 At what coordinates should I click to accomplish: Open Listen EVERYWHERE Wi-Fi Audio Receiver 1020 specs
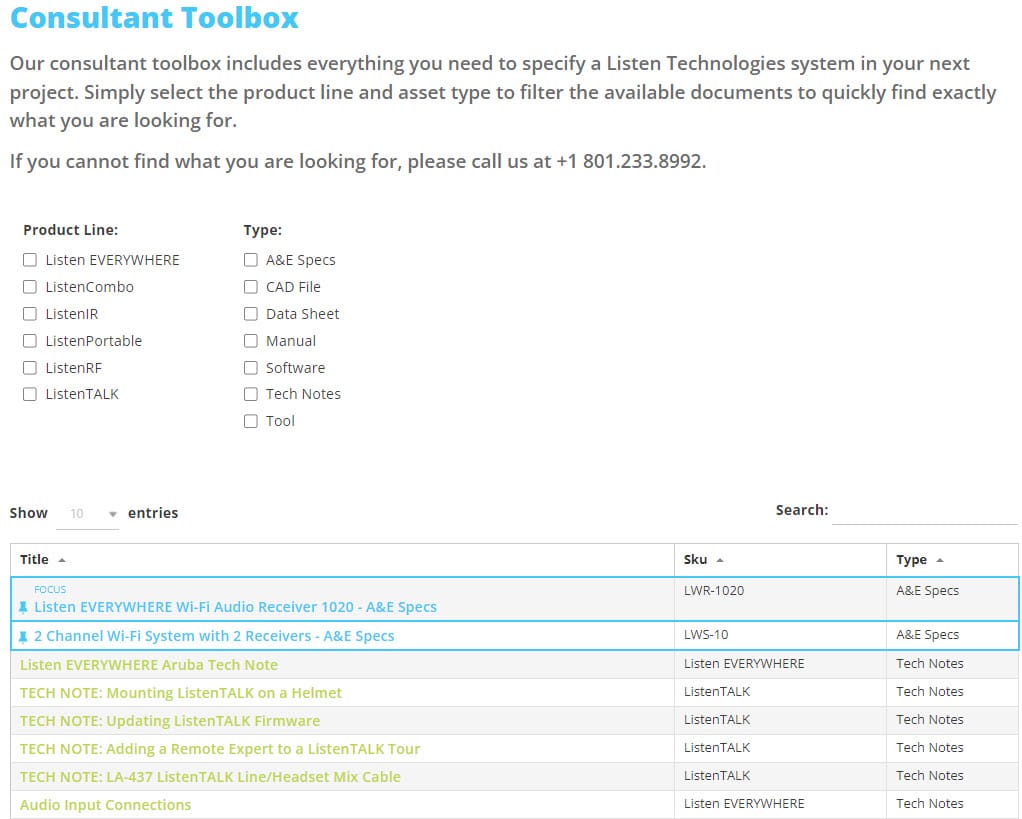point(235,607)
